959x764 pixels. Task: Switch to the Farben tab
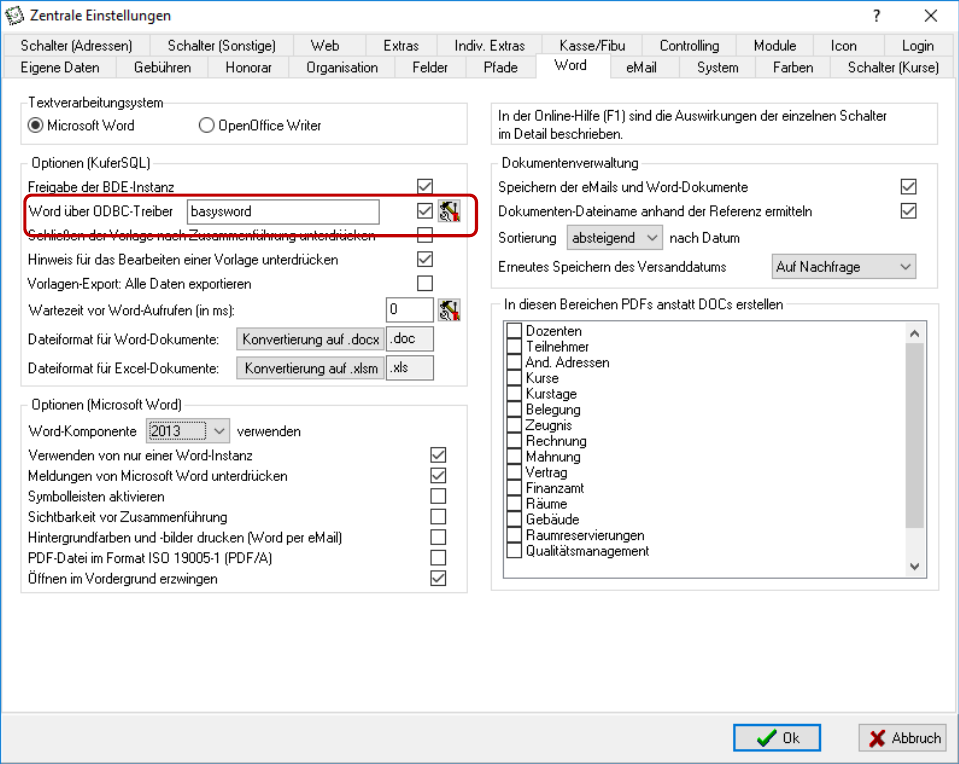tap(793, 67)
